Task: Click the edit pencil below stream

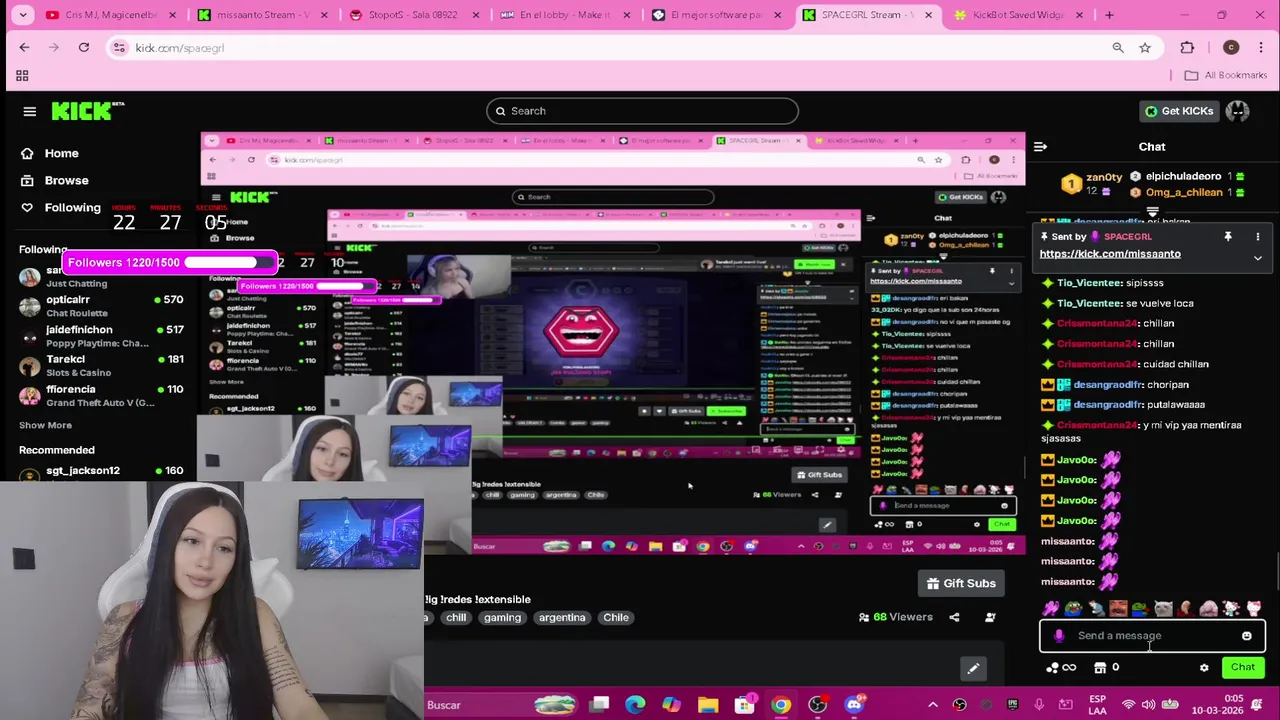Action: (973, 669)
